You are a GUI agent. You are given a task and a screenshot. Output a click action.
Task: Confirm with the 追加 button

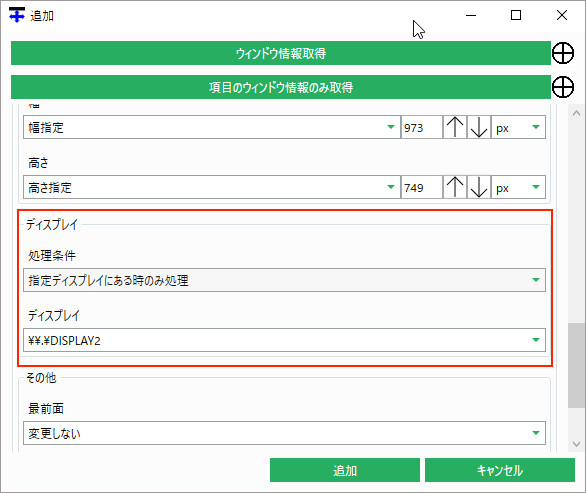(x=345, y=470)
